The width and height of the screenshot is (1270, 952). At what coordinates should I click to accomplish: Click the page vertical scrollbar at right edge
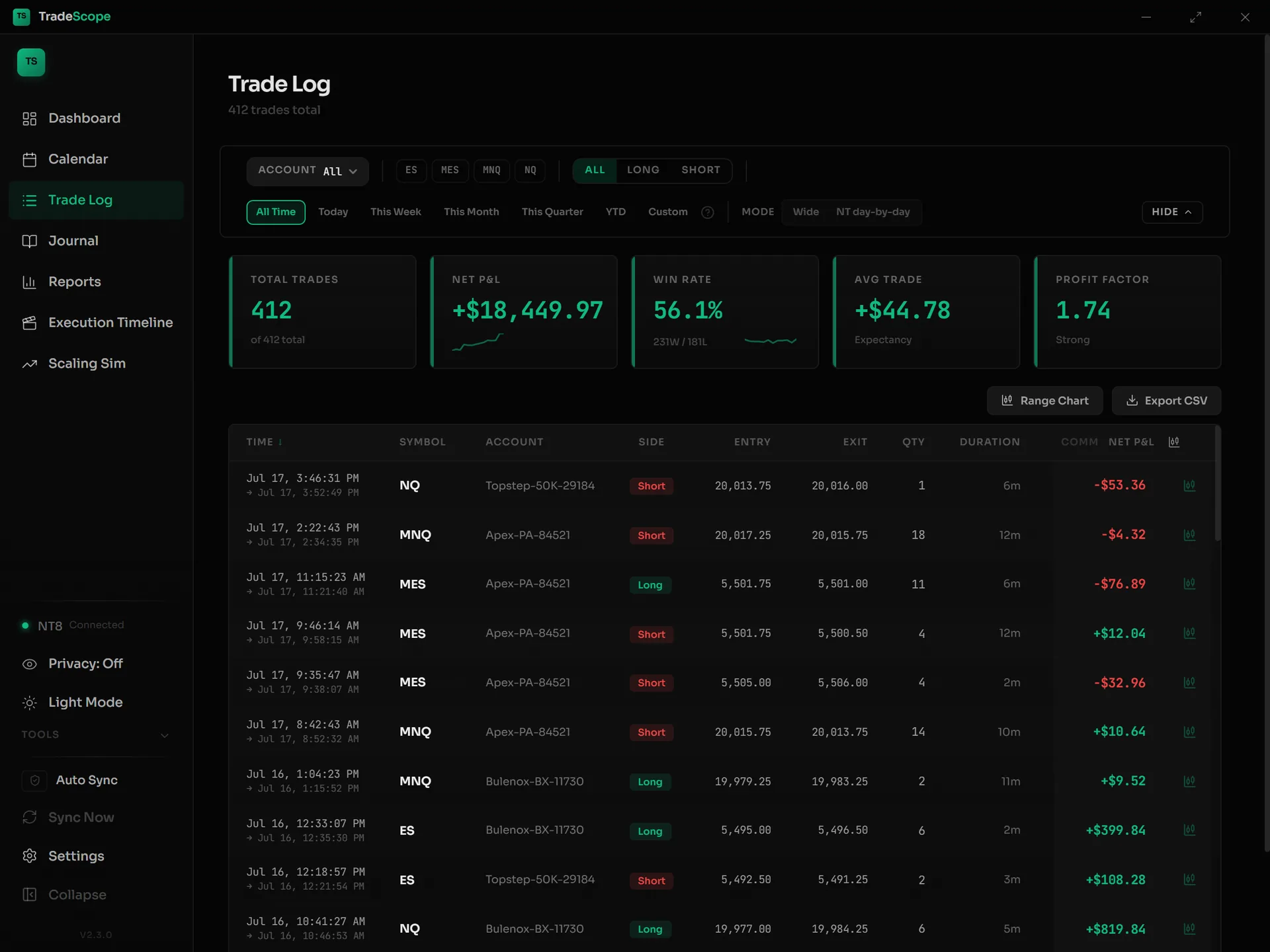(1266, 443)
